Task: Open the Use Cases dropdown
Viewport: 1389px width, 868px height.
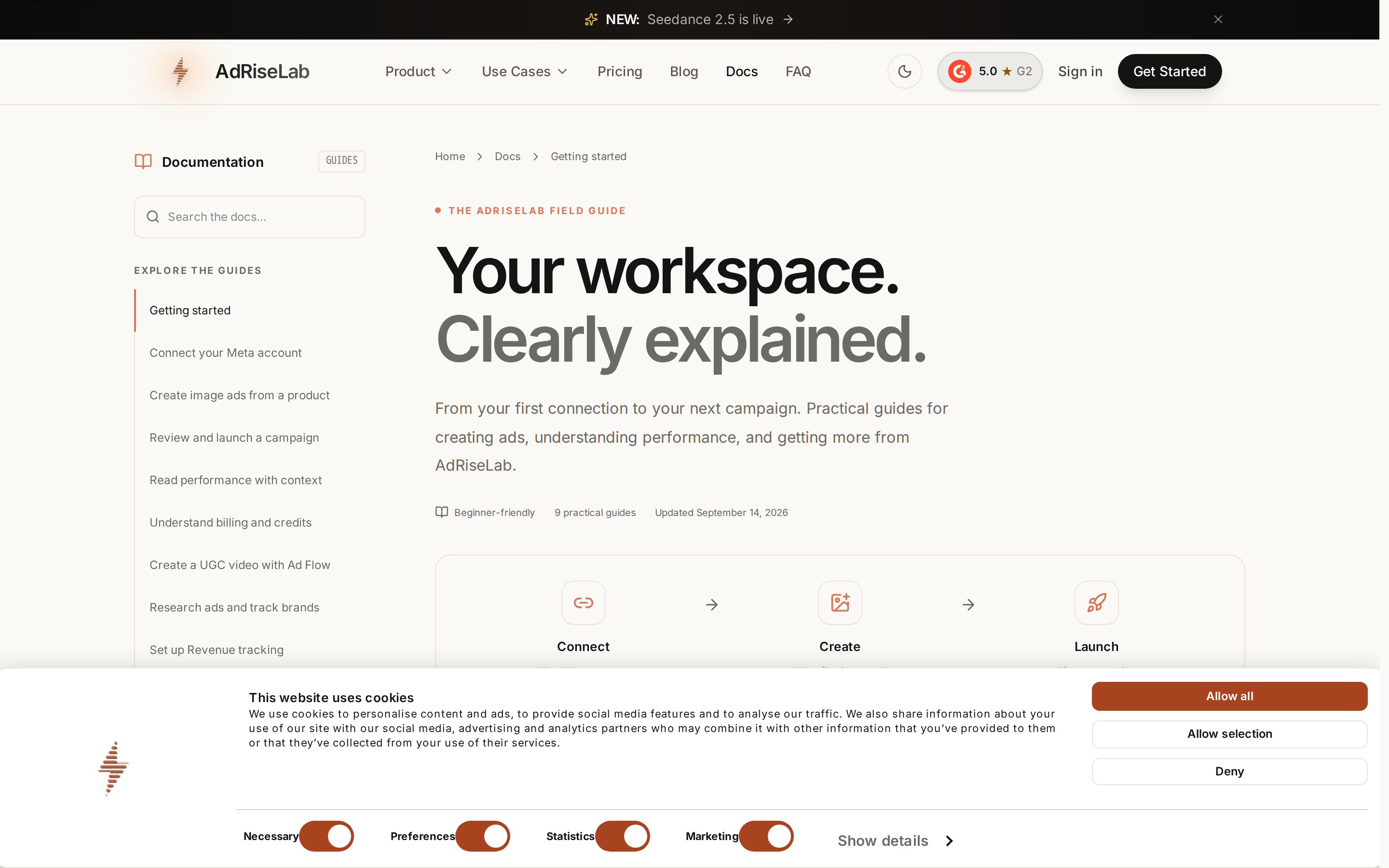Action: click(x=525, y=71)
